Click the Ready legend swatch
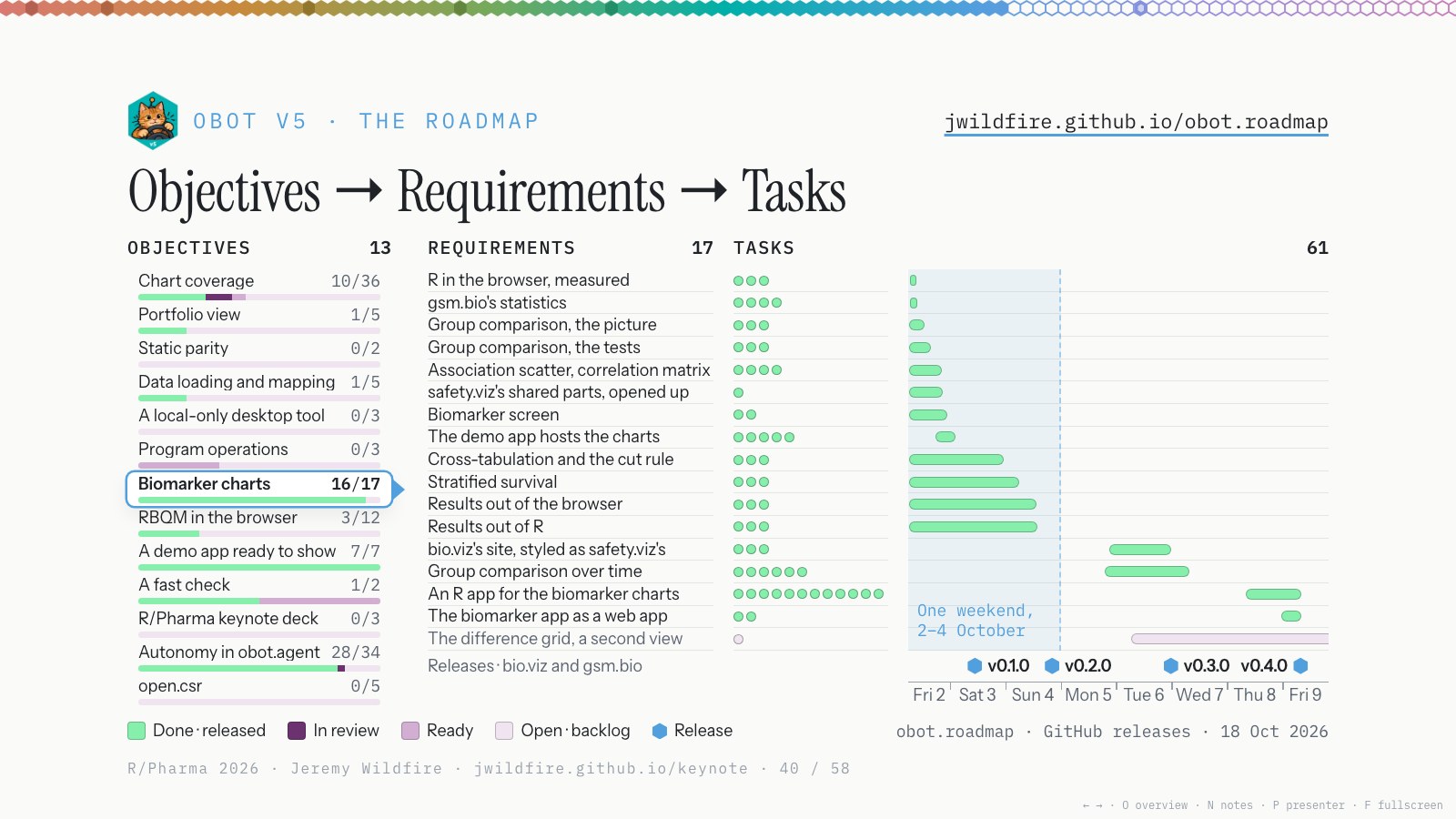This screenshot has width=1456, height=819. pos(410,731)
